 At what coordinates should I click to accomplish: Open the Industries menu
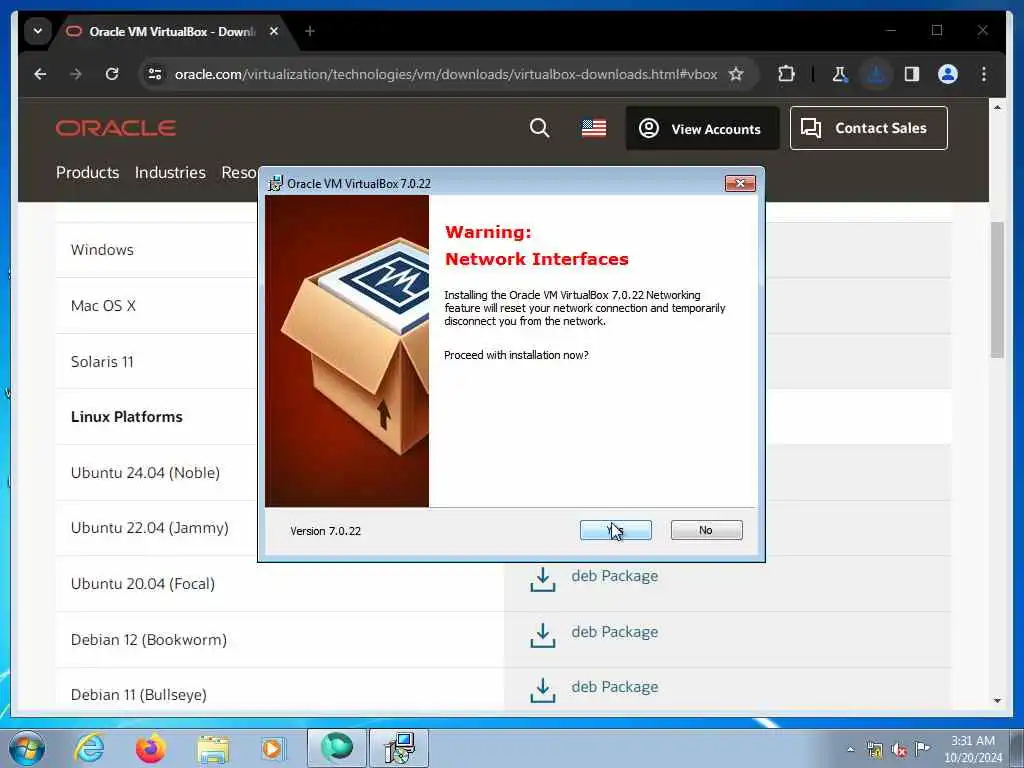click(x=170, y=172)
